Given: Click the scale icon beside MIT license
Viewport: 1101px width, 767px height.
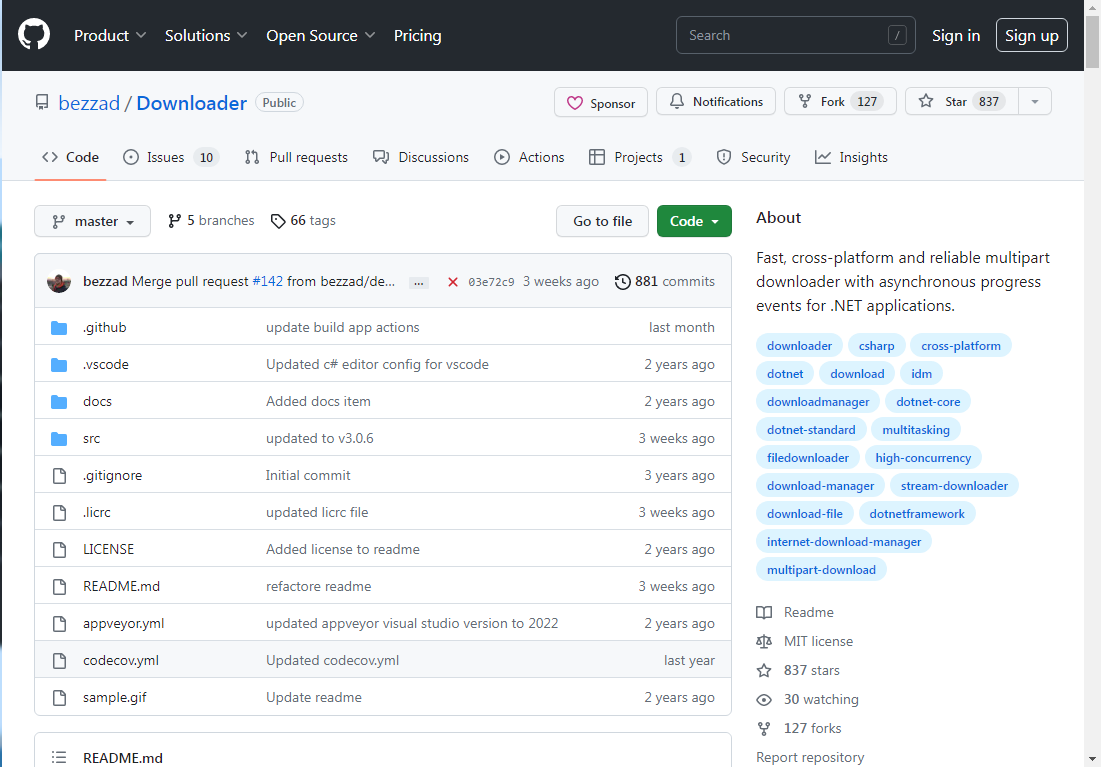Looking at the screenshot, I should click(764, 641).
